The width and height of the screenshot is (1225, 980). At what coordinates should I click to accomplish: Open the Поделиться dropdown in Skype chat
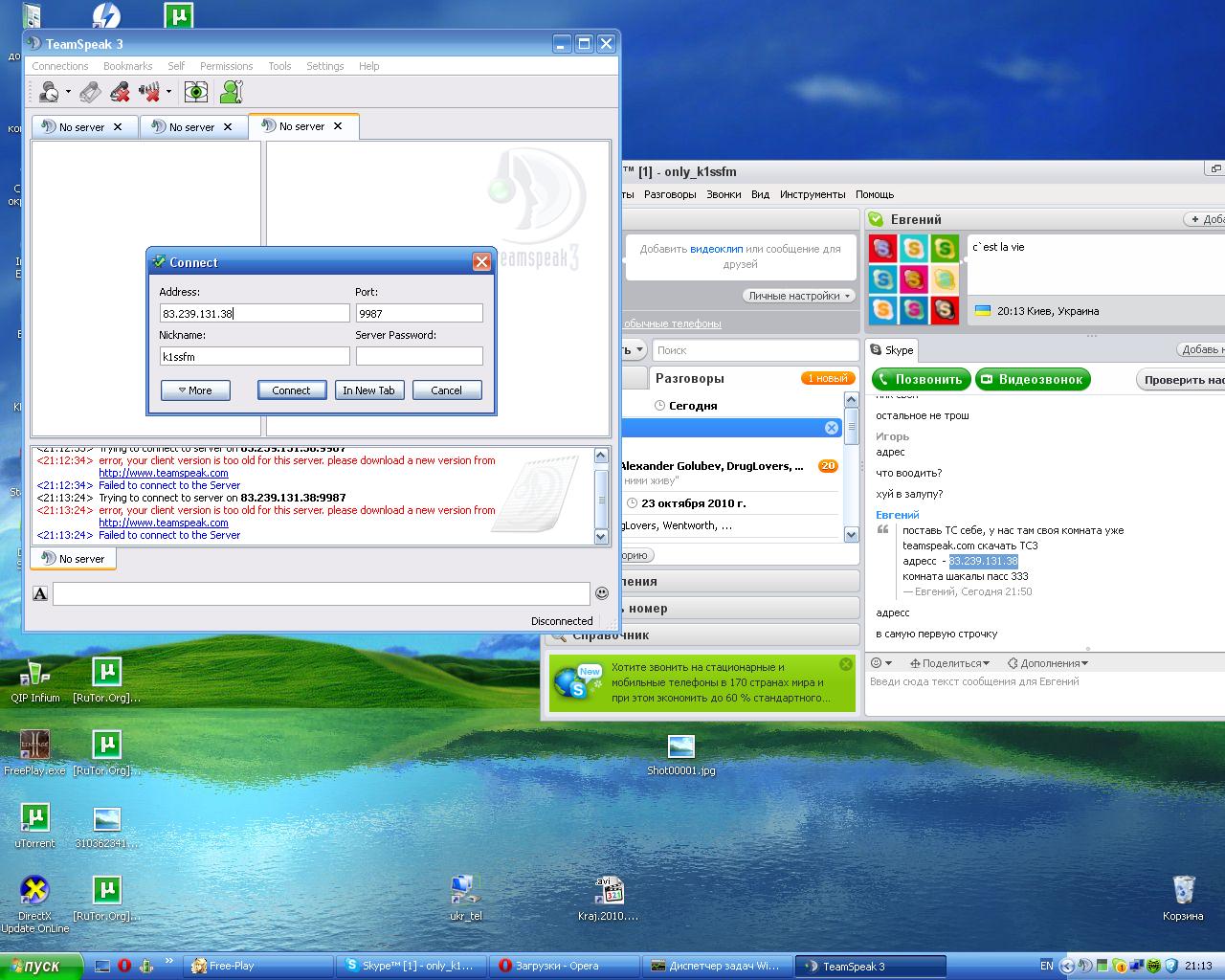[949, 663]
